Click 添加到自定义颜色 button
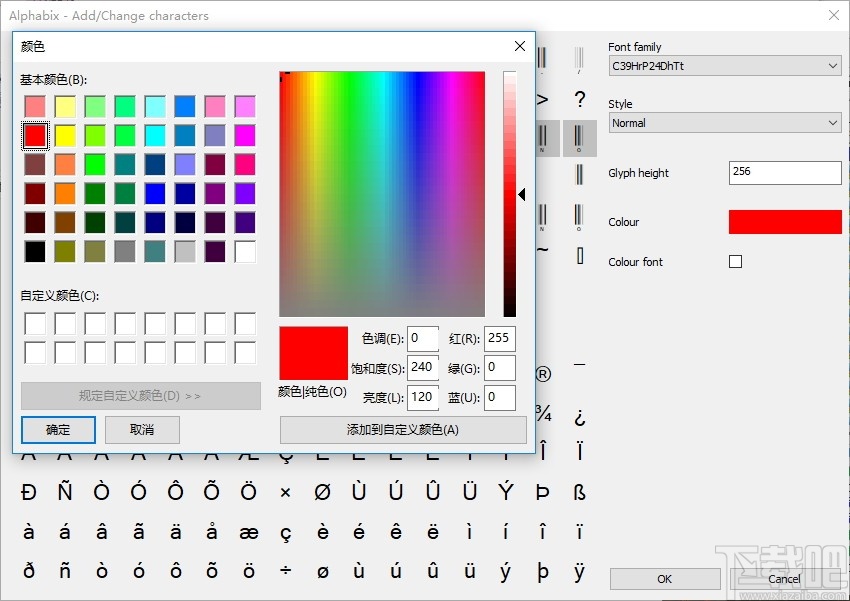Image resolution: width=850 pixels, height=601 pixels. pos(403,430)
